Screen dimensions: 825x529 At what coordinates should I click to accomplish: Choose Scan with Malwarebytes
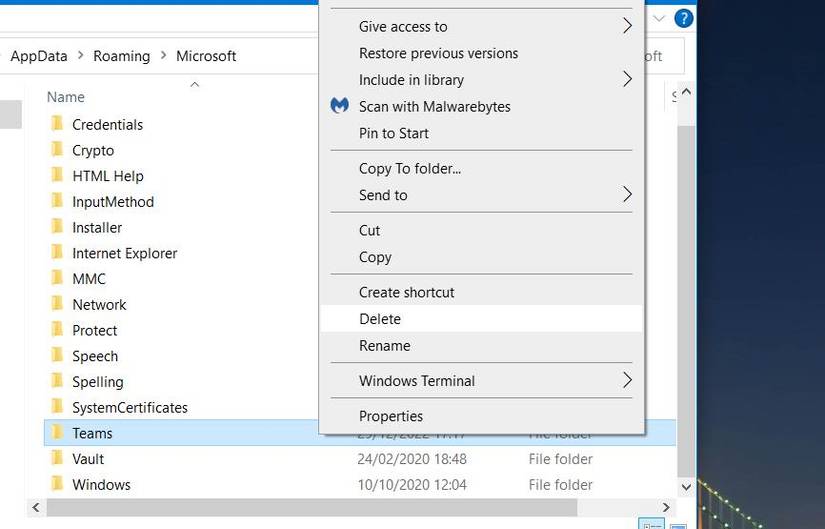[x=481, y=106]
